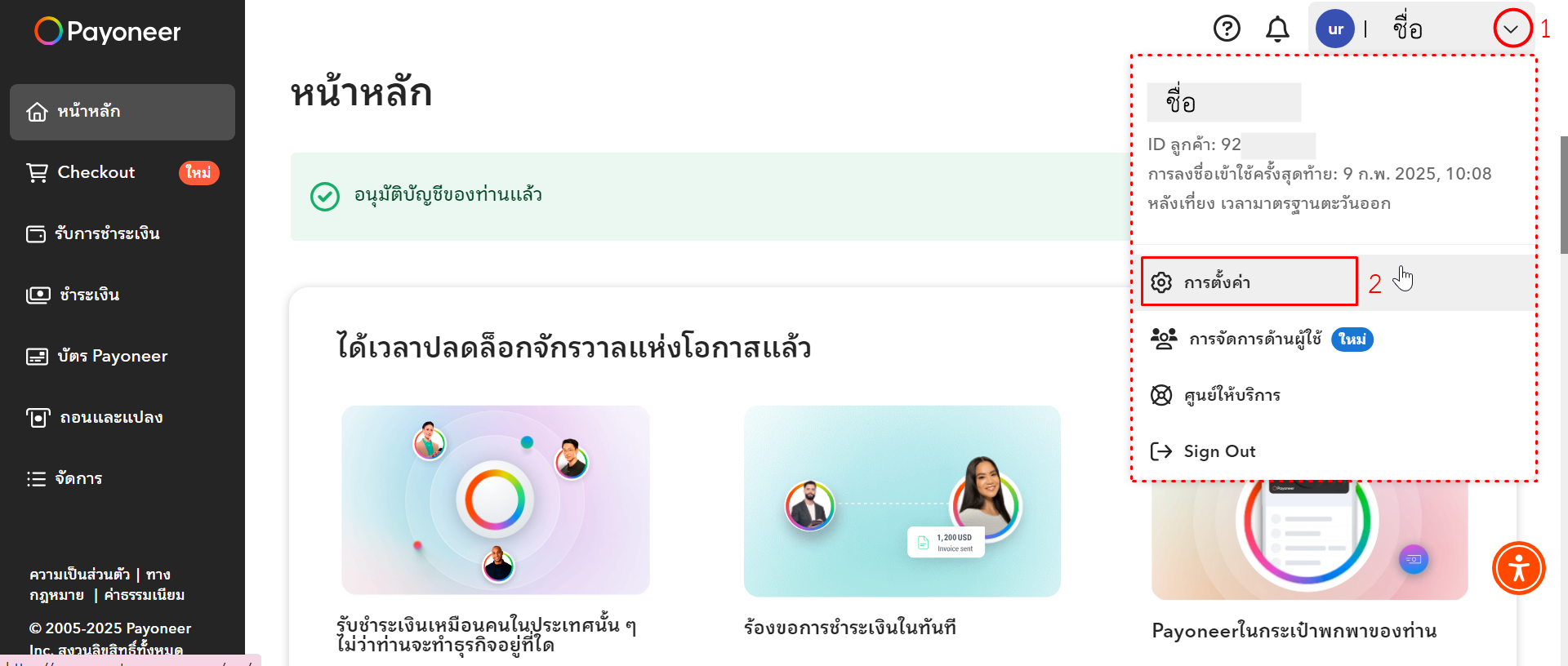Image resolution: width=1568 pixels, height=666 pixels.
Task: Open Checkout cart in sidebar
Action: point(122,172)
